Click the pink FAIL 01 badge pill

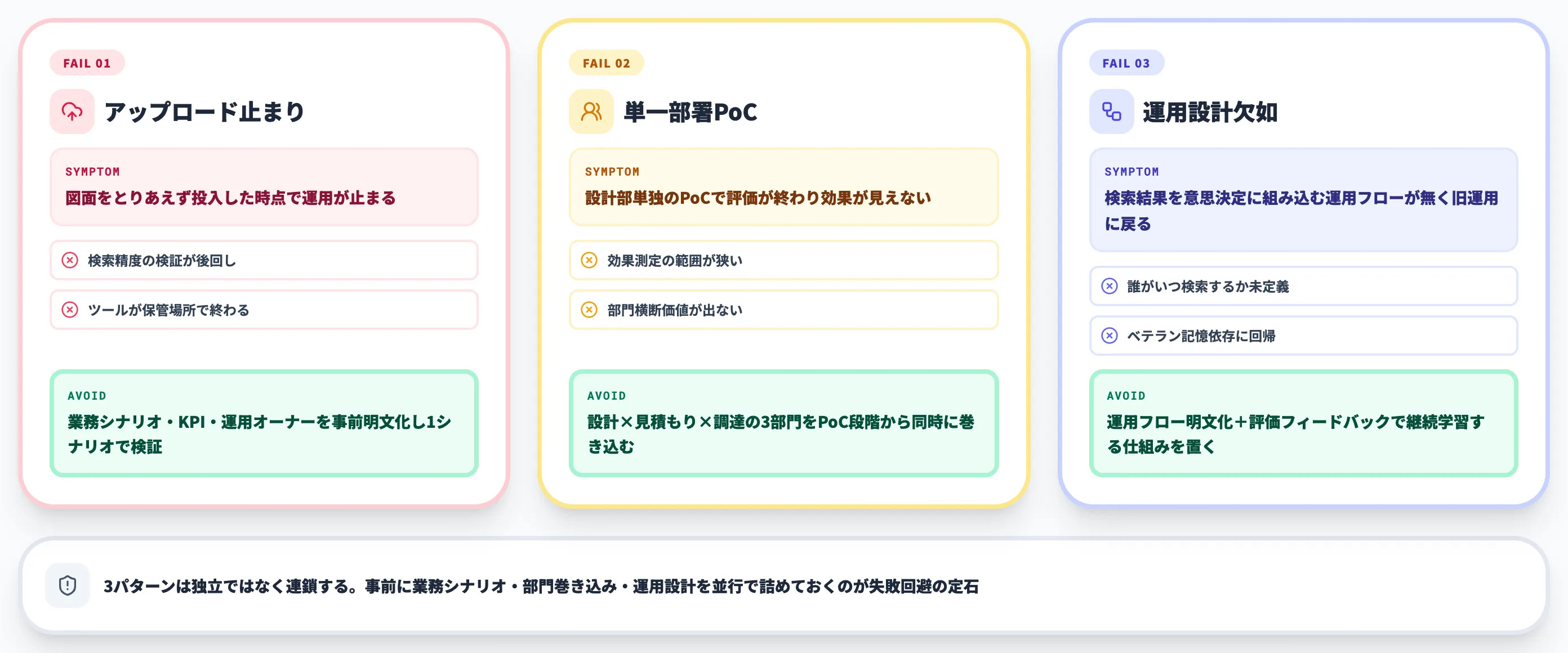click(x=87, y=62)
